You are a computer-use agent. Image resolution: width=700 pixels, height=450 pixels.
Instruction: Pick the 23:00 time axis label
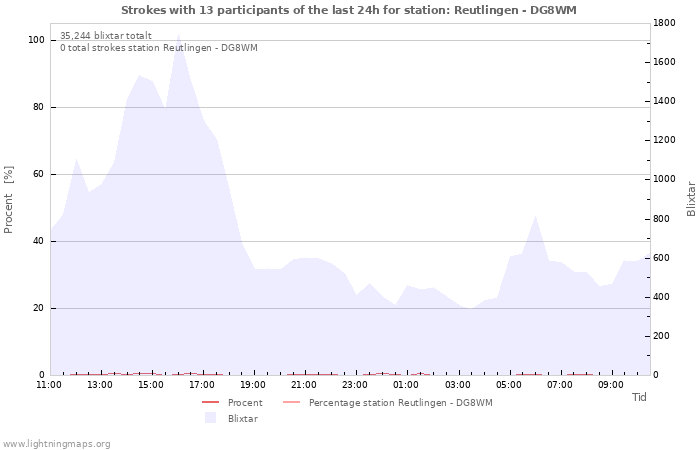point(355,384)
